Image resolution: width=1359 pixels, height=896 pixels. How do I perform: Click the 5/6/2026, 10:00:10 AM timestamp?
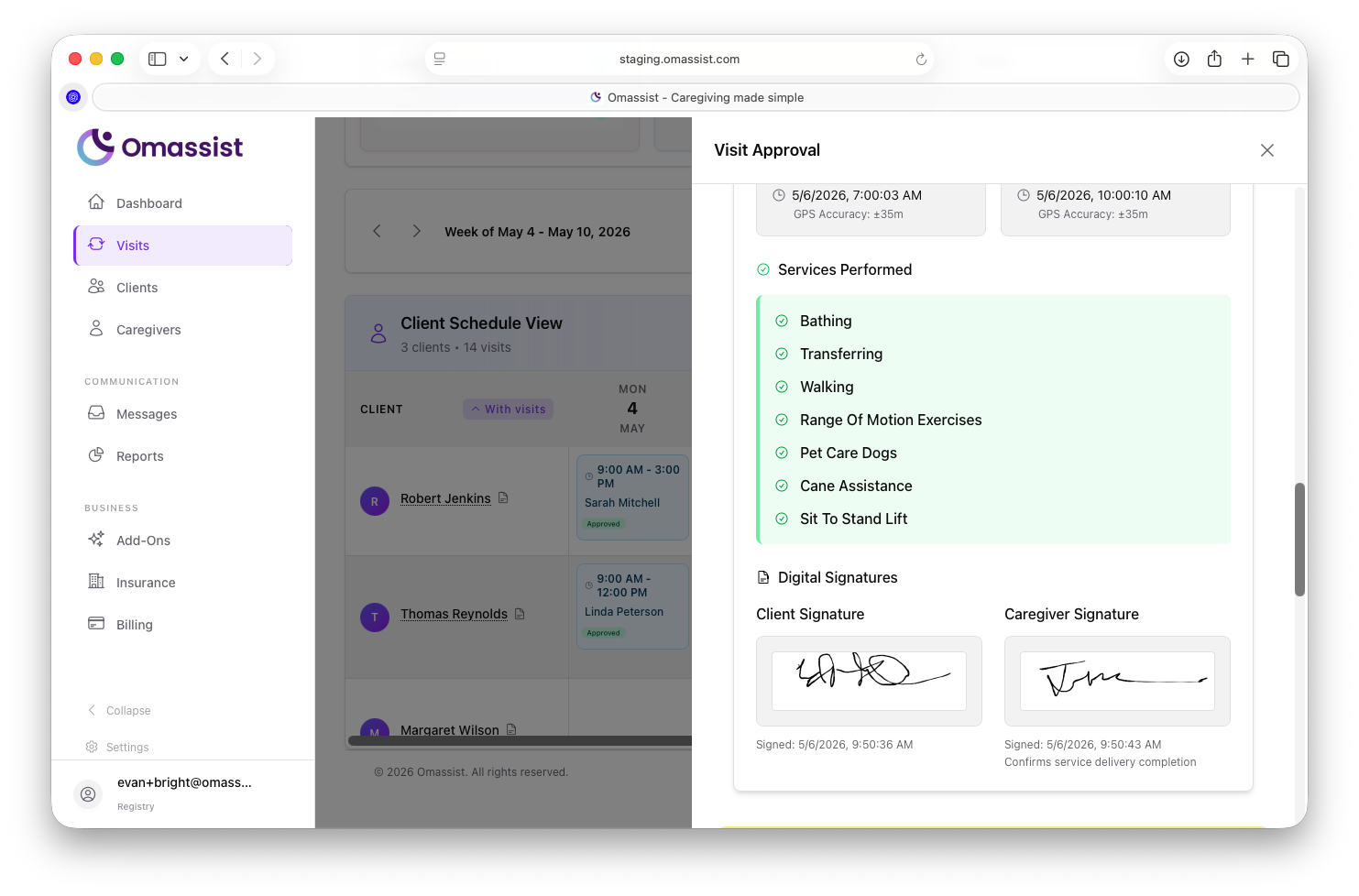1103,195
